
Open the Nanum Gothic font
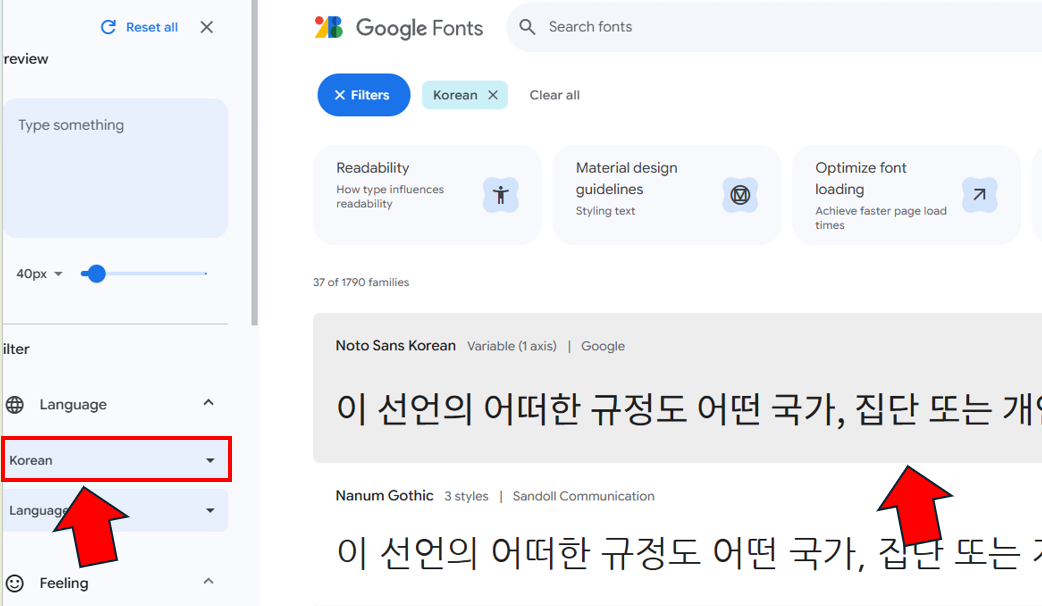384,496
